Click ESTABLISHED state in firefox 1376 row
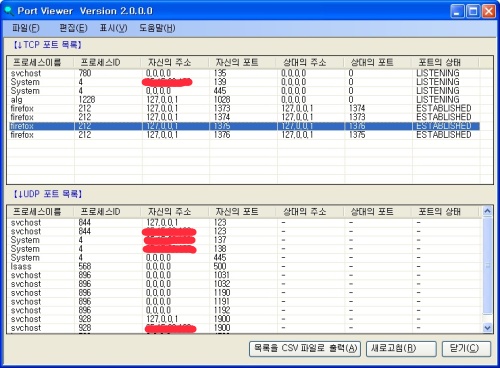This screenshot has width=500, height=368. pos(444,135)
